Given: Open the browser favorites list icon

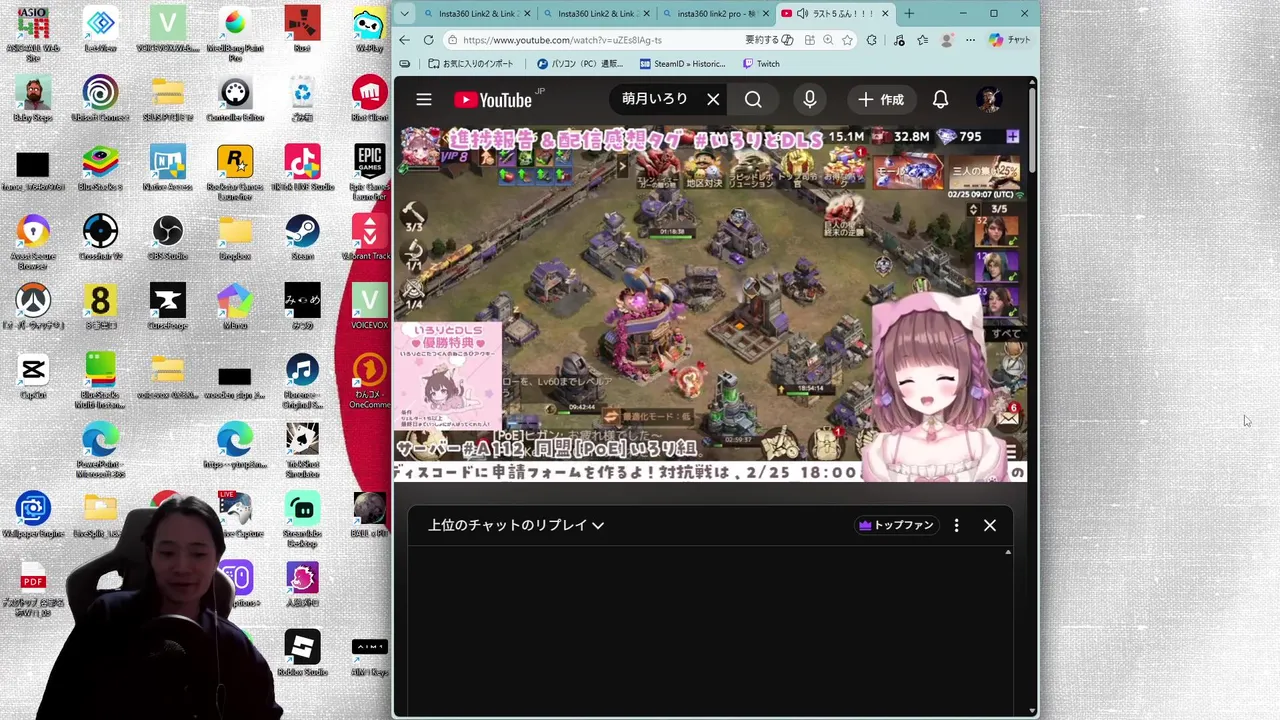Looking at the screenshot, I should 922,40.
